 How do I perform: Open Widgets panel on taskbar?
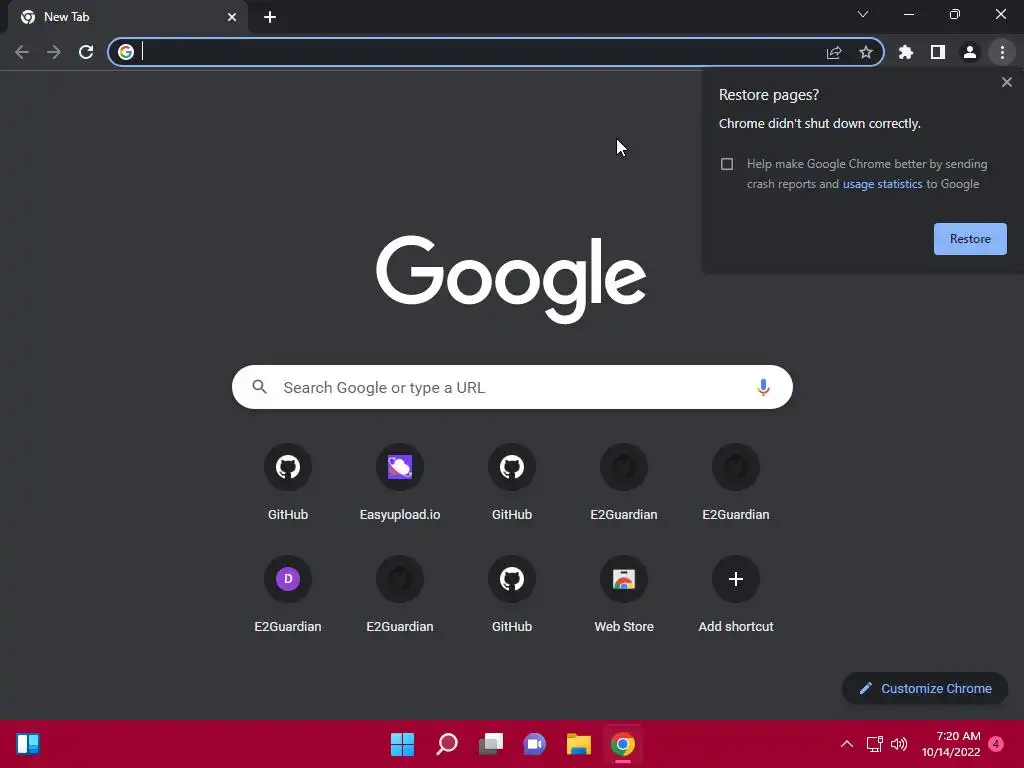point(28,744)
